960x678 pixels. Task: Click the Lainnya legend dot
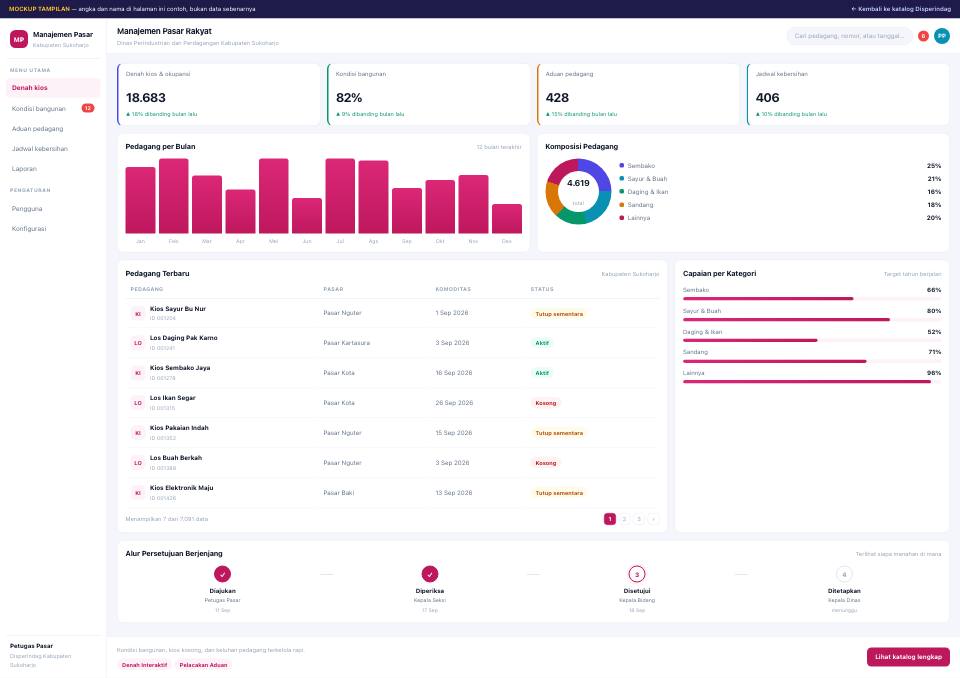click(622, 217)
